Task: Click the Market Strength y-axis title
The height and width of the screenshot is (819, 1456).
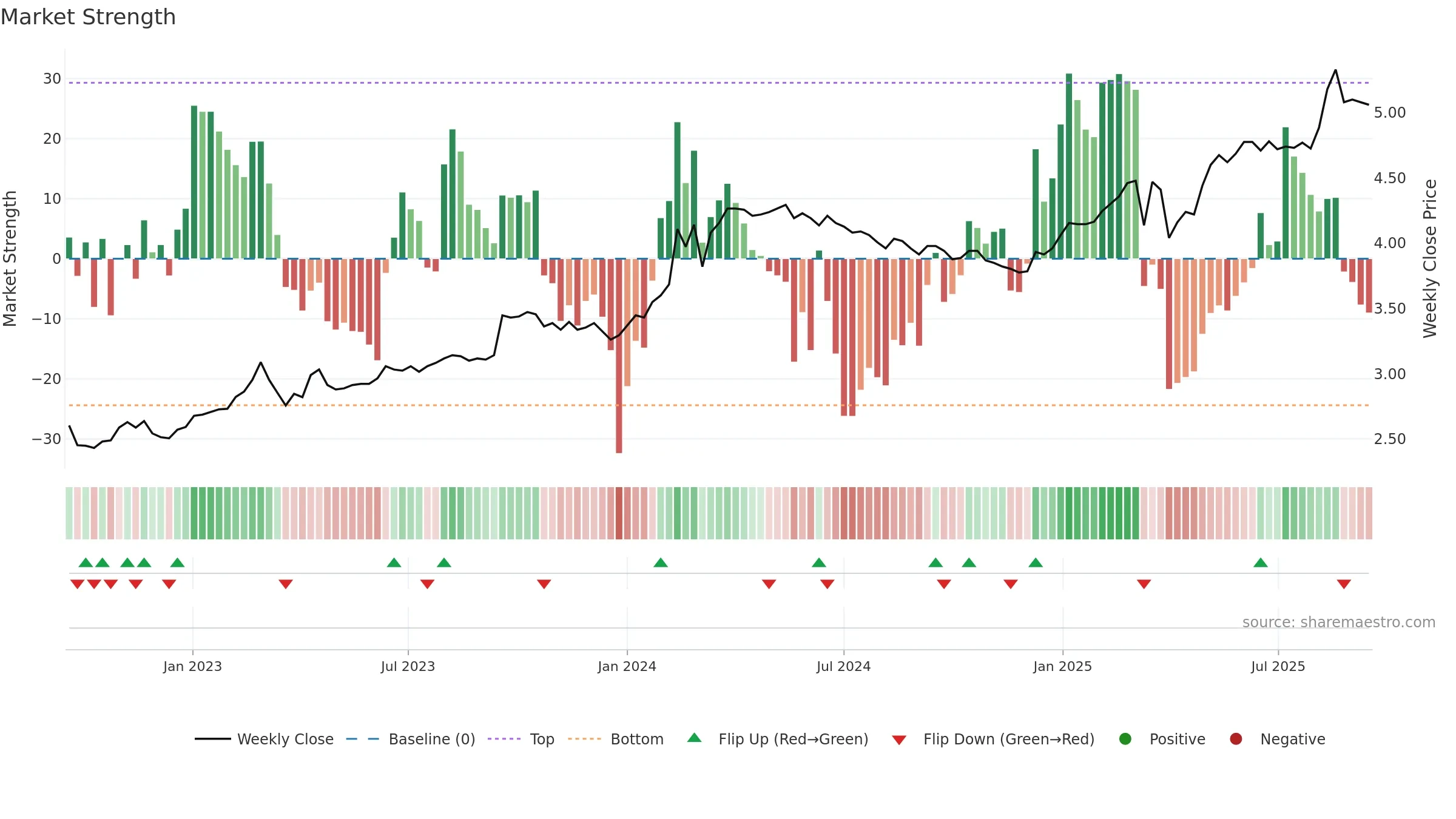Action: click(x=10, y=258)
